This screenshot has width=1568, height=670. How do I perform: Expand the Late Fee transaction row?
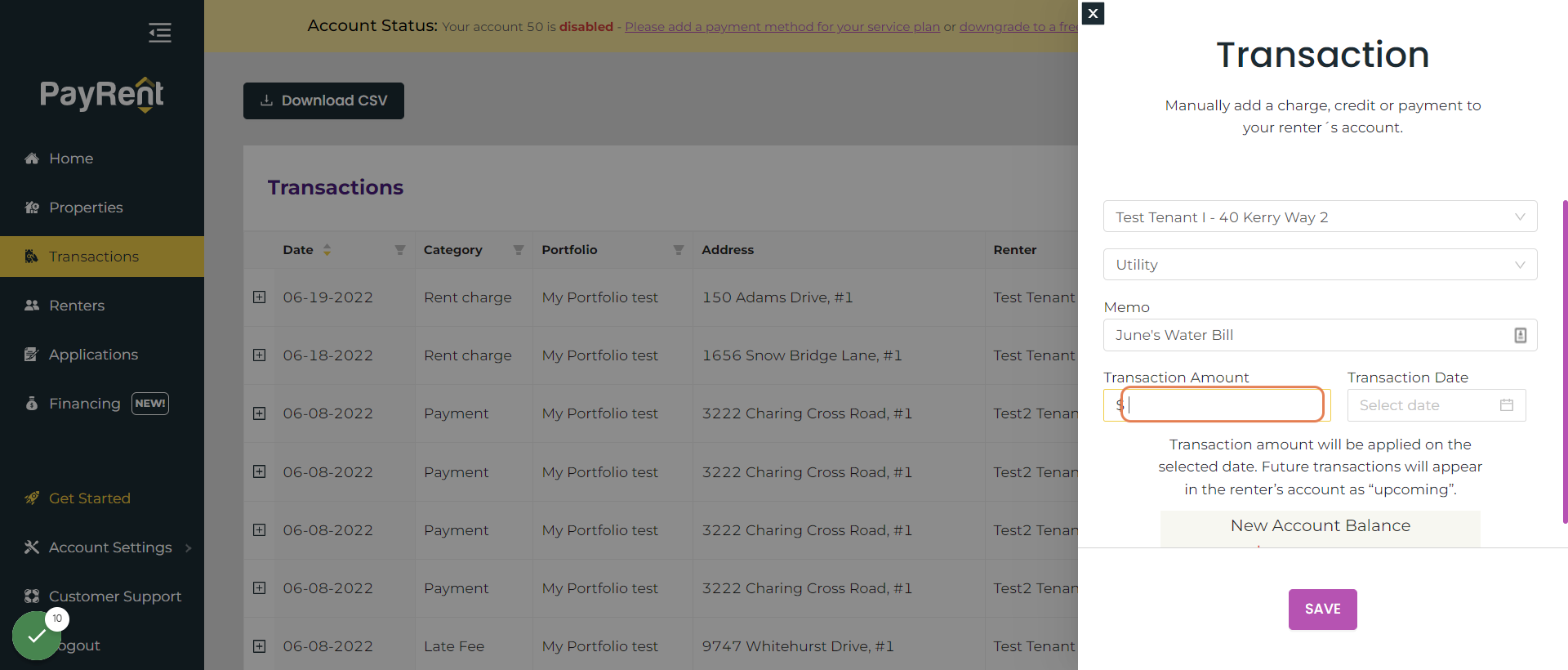coord(260,646)
